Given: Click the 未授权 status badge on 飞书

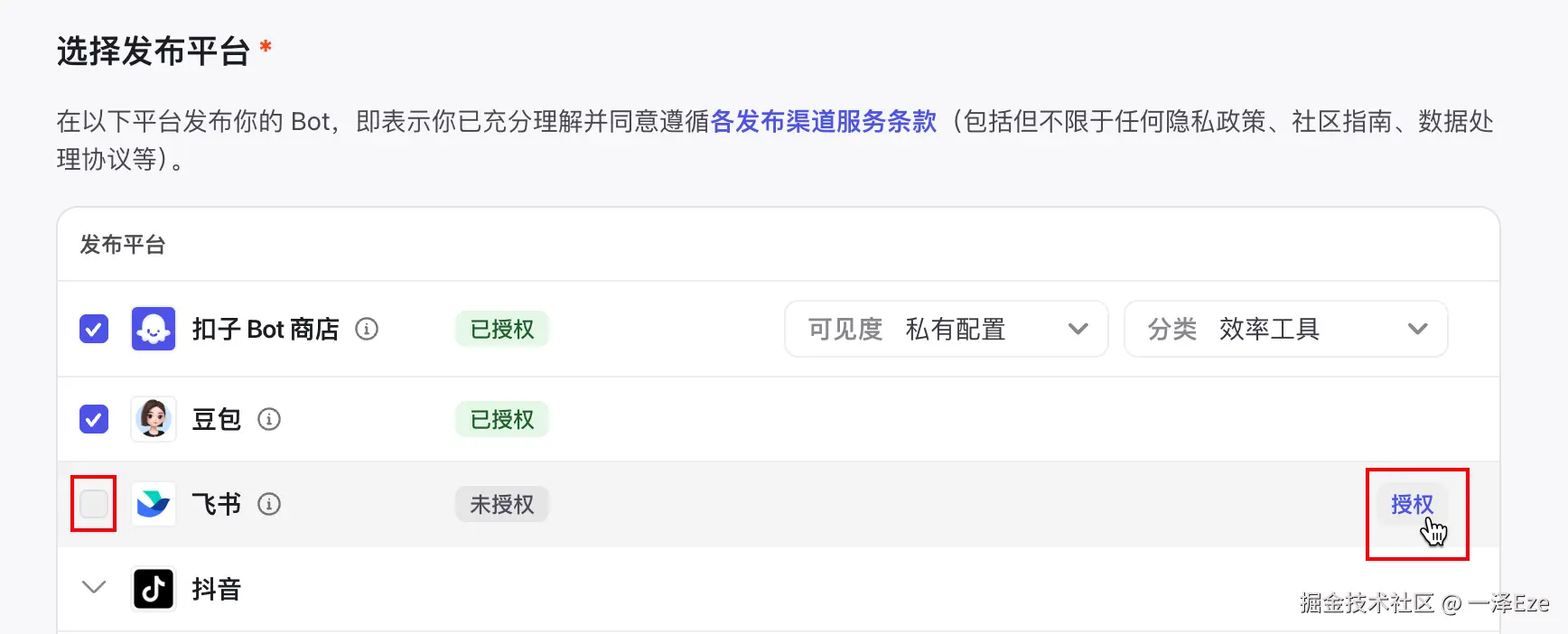Looking at the screenshot, I should (x=502, y=504).
